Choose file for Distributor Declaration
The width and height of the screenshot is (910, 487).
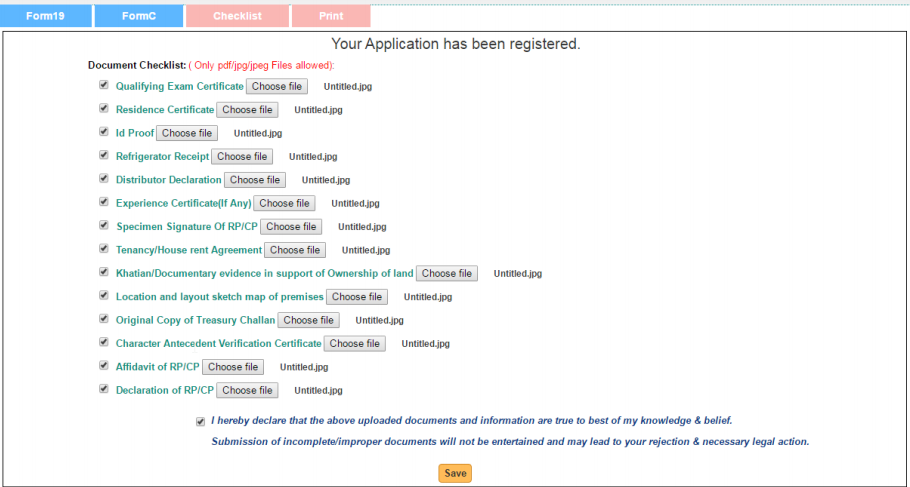pos(254,180)
